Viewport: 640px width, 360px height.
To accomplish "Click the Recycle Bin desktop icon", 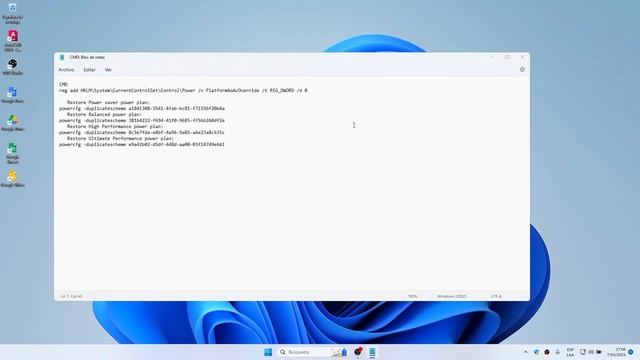I will coord(12,13).
